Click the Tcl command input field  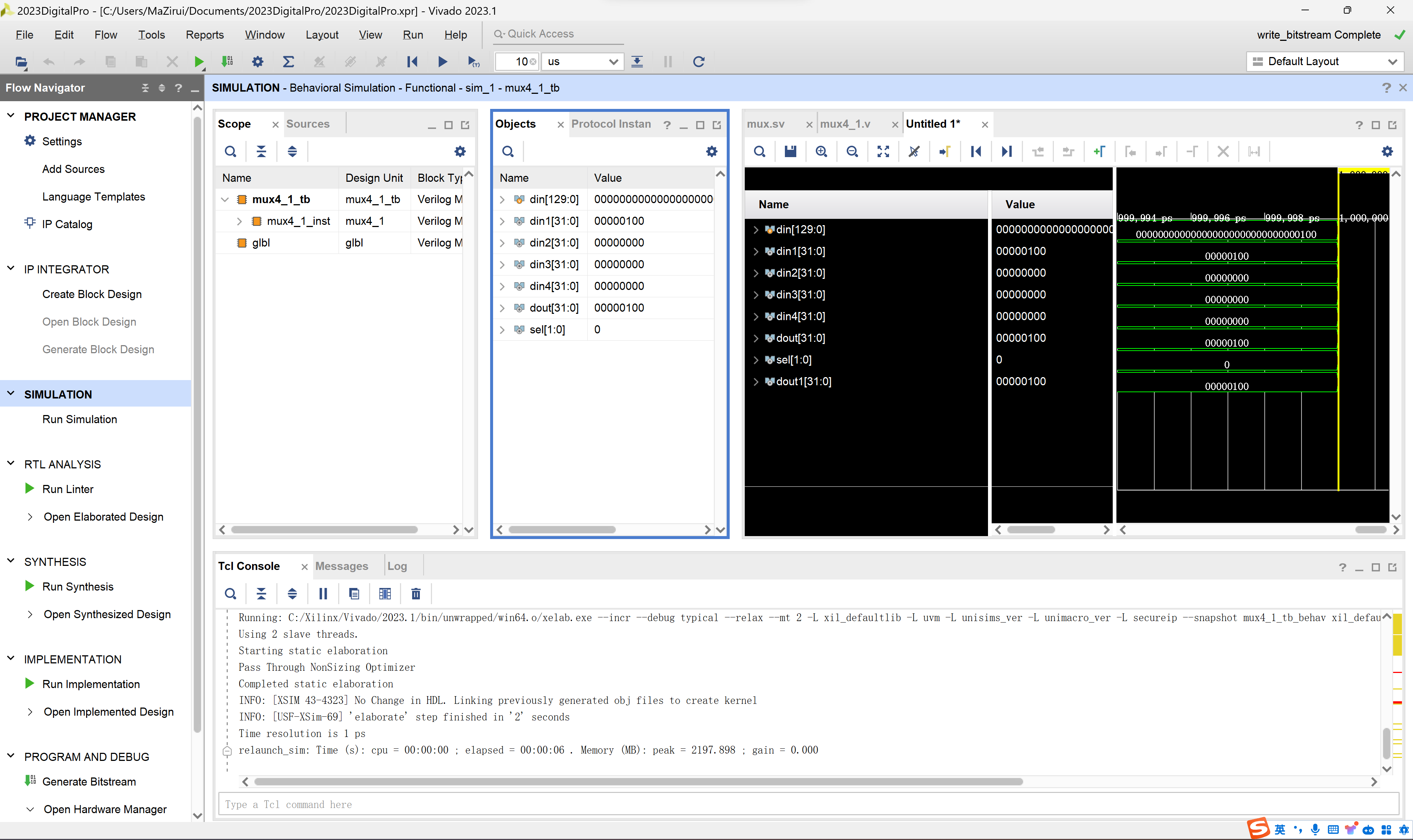pos(808,804)
